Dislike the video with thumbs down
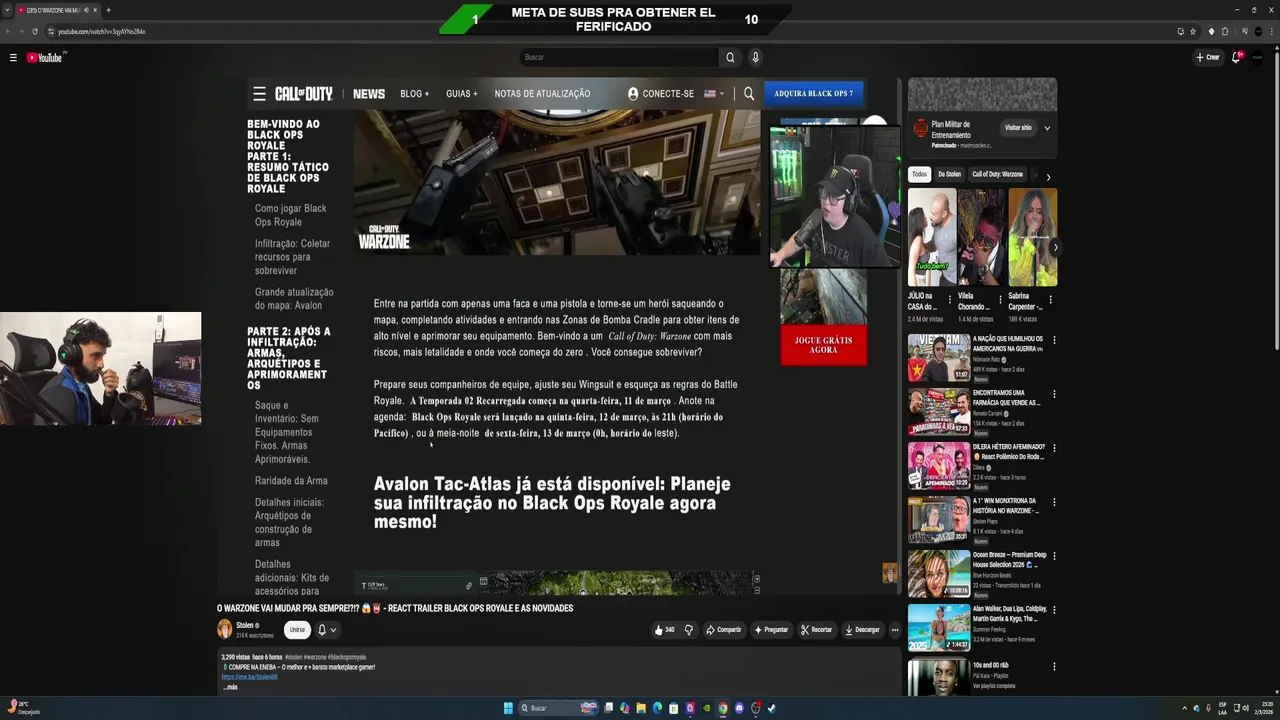1280x720 pixels. click(688, 630)
